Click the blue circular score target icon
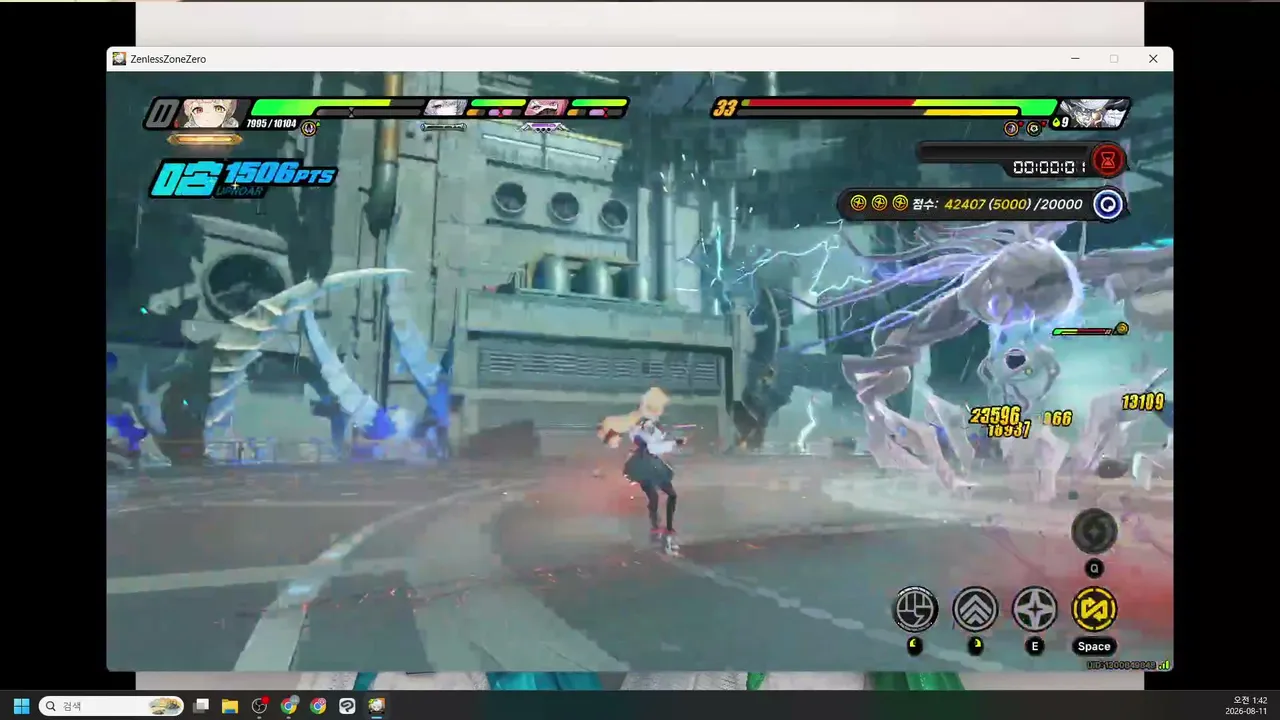The image size is (1280, 720). point(1108,204)
